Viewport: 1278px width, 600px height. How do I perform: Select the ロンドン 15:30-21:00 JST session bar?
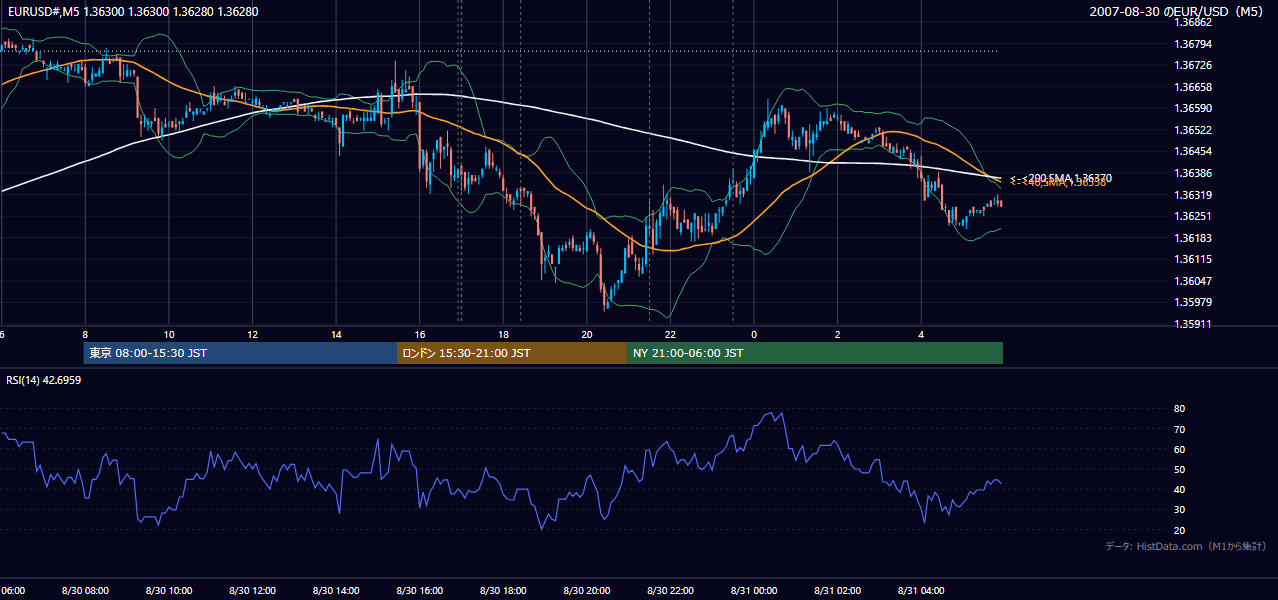(x=512, y=353)
